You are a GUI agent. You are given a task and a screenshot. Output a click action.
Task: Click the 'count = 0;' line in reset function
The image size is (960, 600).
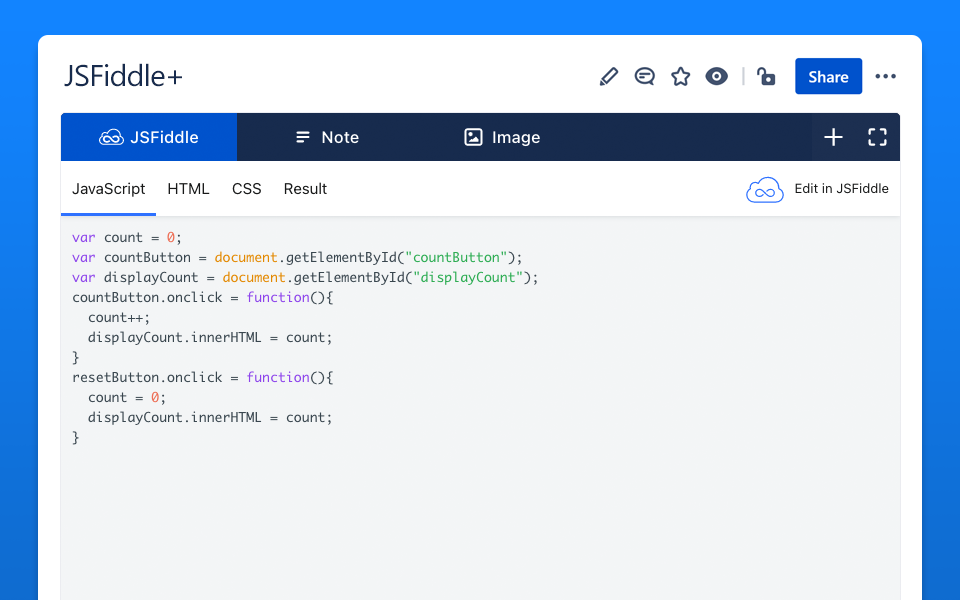coord(127,397)
